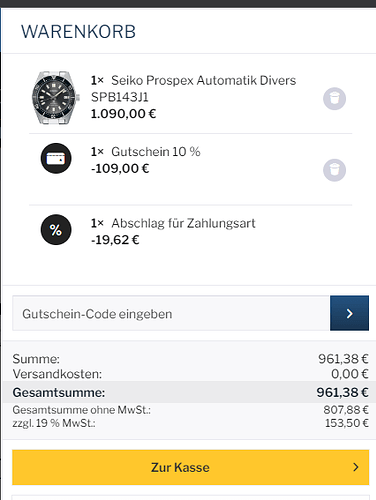Select the Gutschein 10 % item label
This screenshot has width=376, height=500.
pyautogui.click(x=156, y=152)
